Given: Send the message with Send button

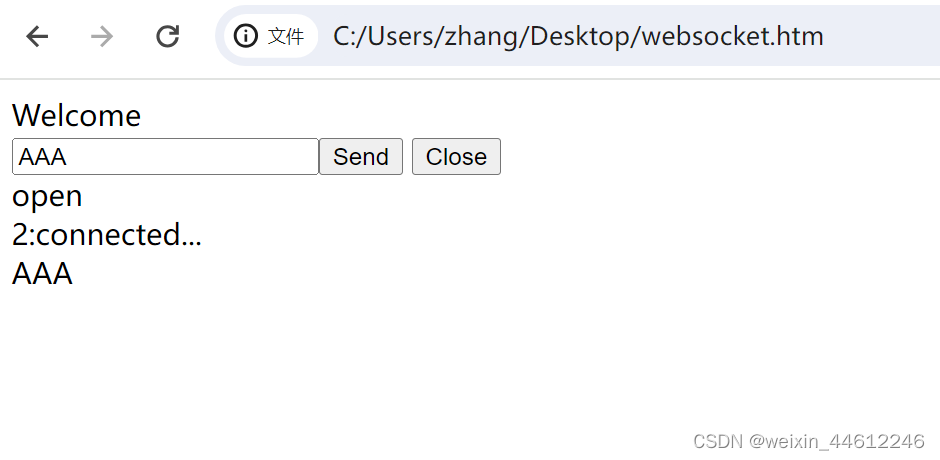Looking at the screenshot, I should point(361,157).
